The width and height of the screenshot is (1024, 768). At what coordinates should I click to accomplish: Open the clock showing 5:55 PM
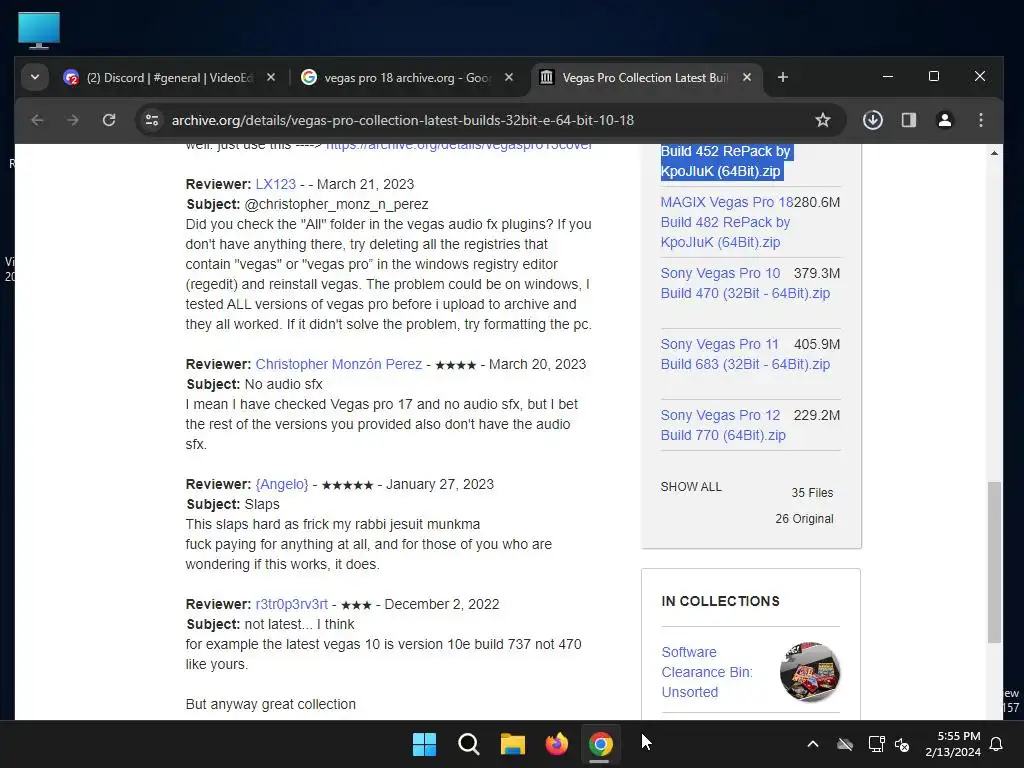(x=953, y=744)
